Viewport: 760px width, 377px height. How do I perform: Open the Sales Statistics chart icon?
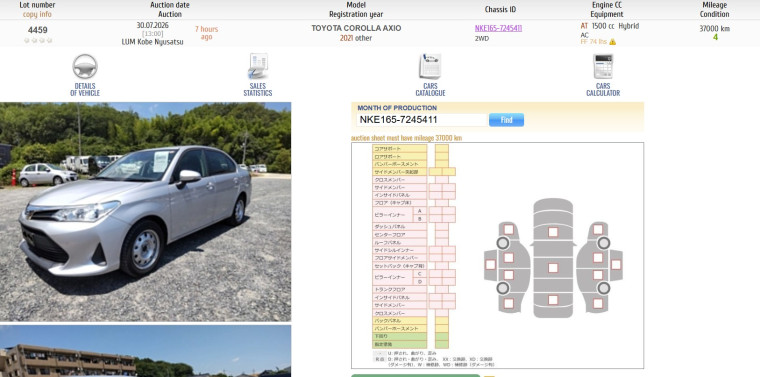[x=258, y=66]
